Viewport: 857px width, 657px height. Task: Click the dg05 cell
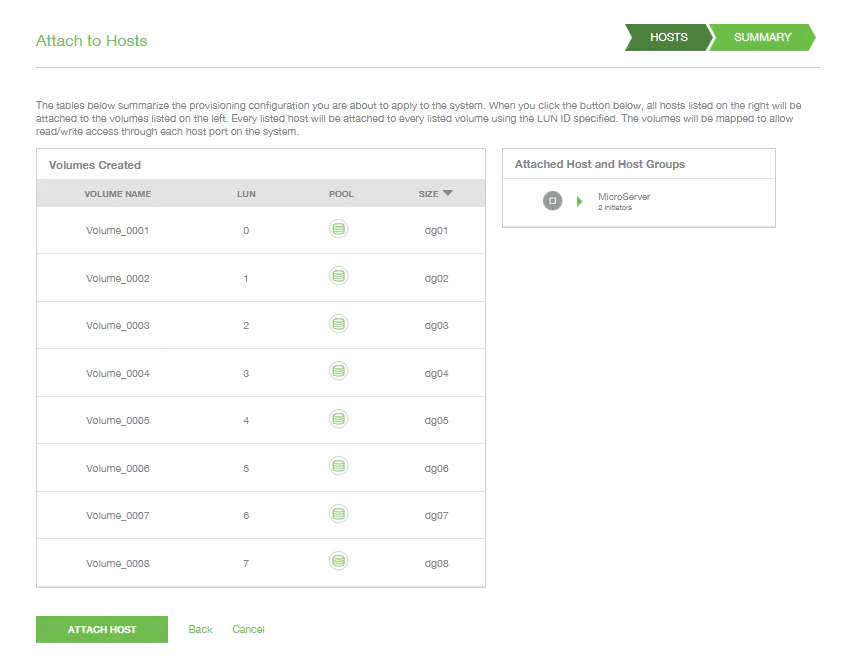click(x=436, y=421)
